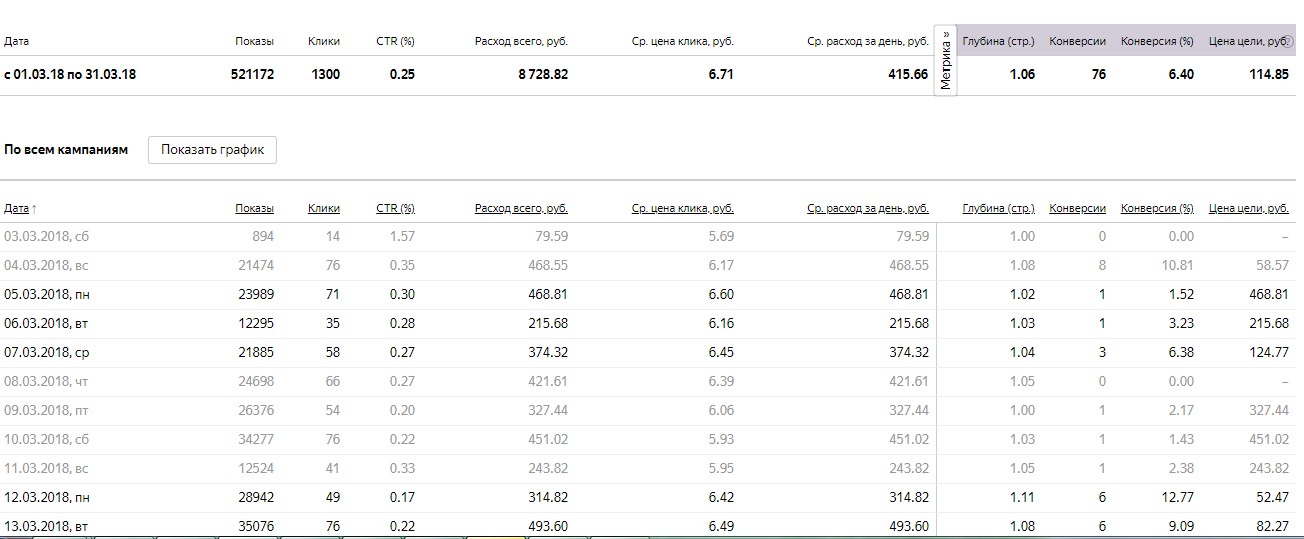Select the 07.03.2018, ср date row

tap(46, 353)
